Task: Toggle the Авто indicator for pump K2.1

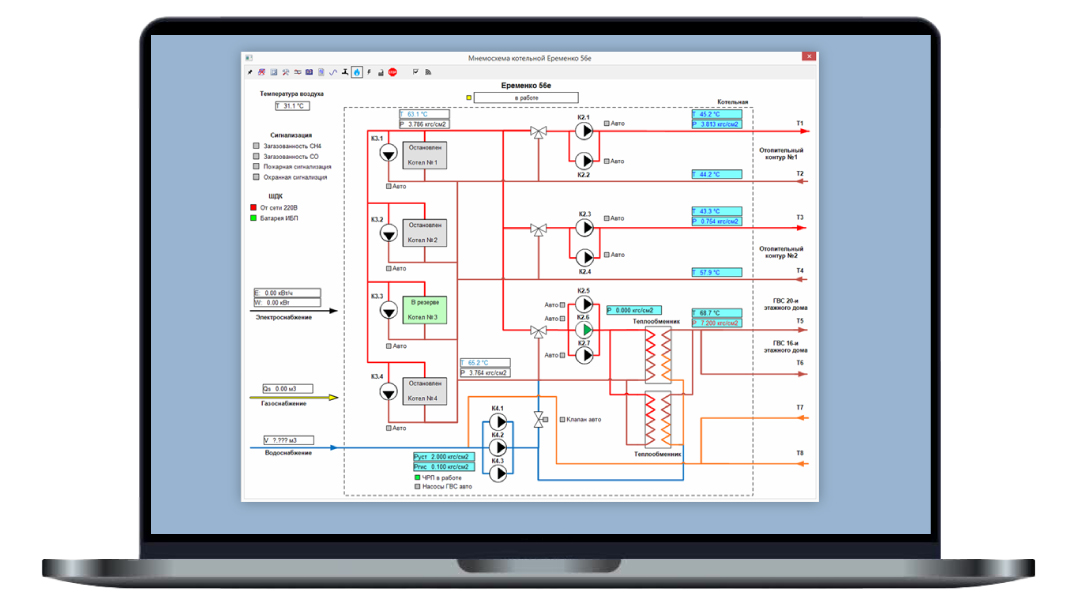Action: pos(606,123)
